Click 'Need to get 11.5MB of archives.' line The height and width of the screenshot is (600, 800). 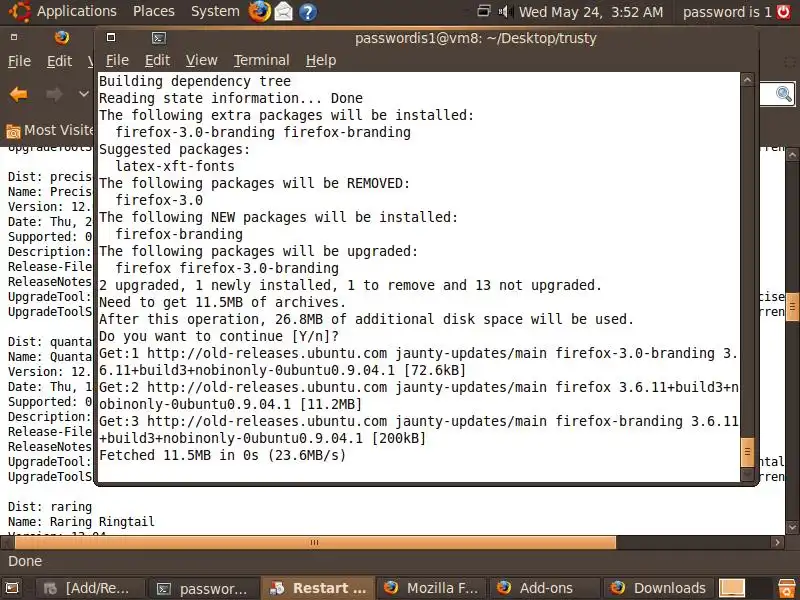(222, 302)
